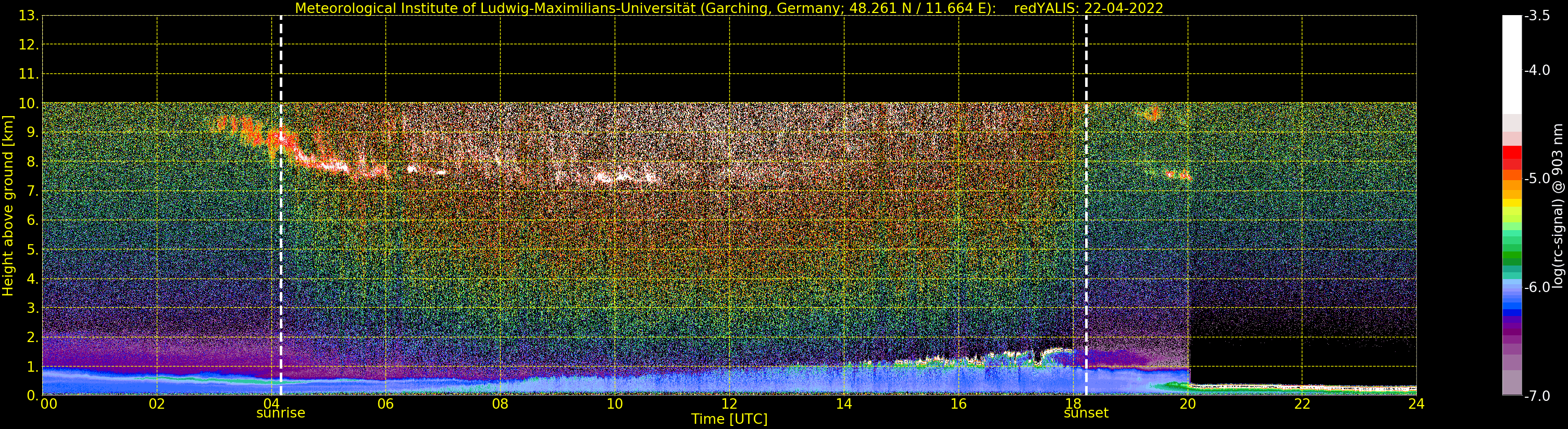The image size is (1568, 429).
Task: Click the time axis tick '02'
Action: [x=157, y=404]
